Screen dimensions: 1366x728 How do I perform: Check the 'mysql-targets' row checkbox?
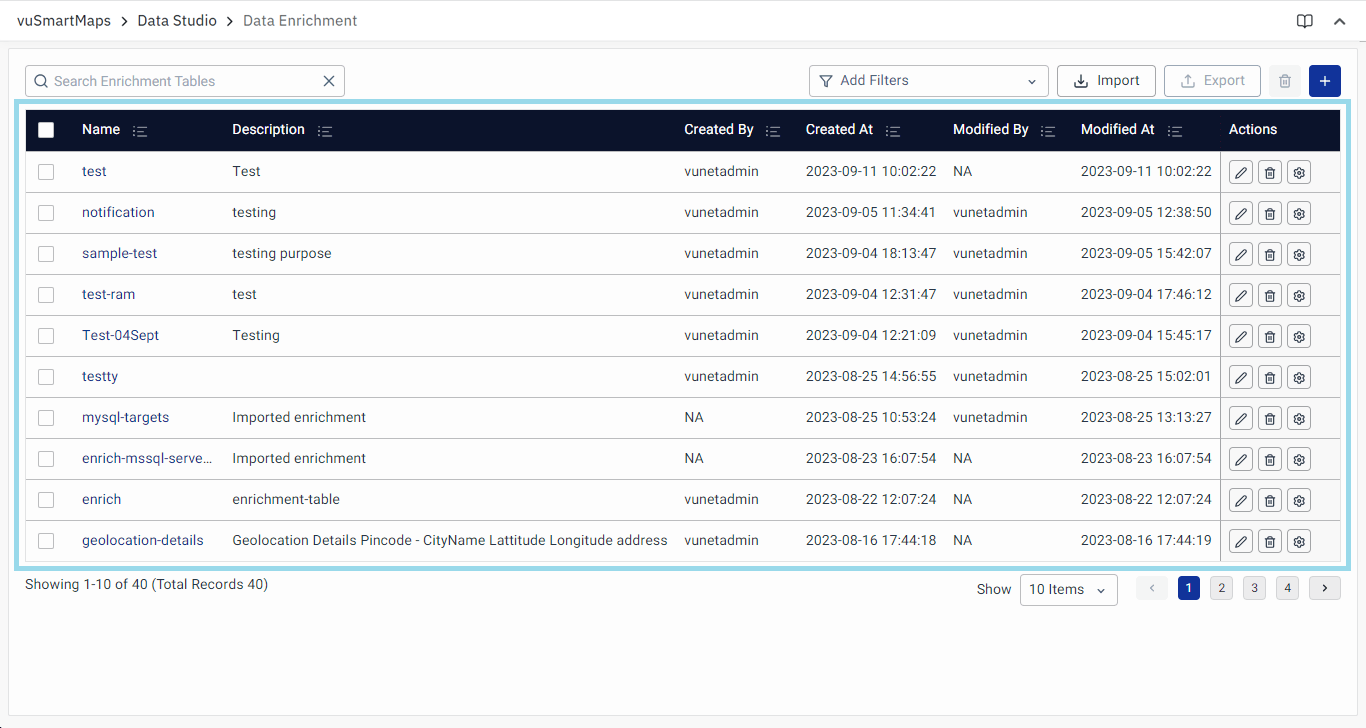(x=46, y=418)
